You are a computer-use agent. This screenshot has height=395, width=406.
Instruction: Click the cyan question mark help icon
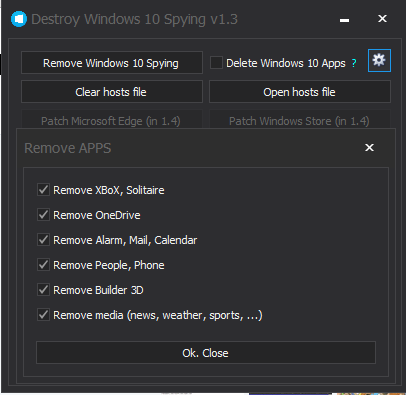(354, 63)
